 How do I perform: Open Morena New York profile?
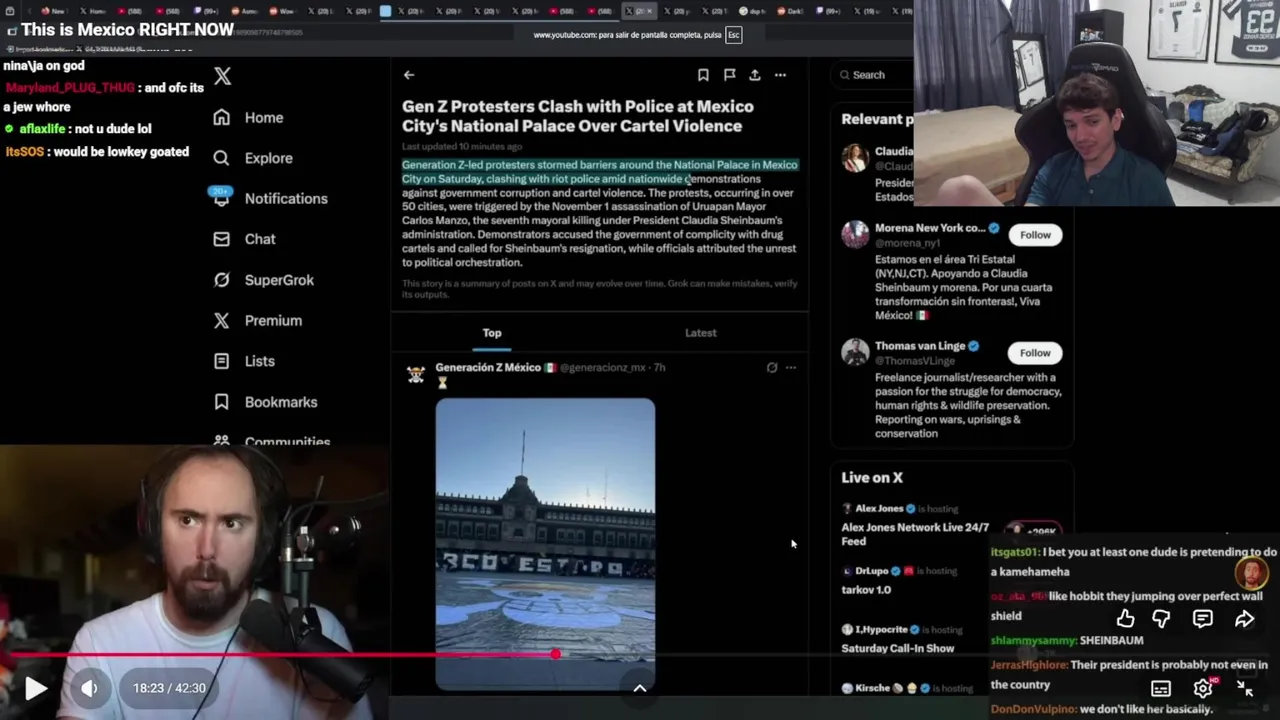(930, 228)
